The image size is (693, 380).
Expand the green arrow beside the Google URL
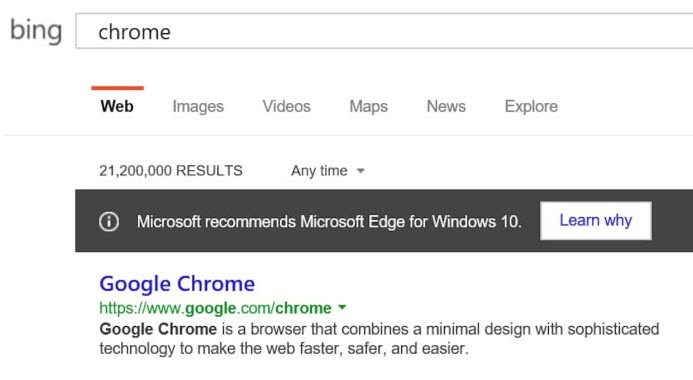click(342, 307)
